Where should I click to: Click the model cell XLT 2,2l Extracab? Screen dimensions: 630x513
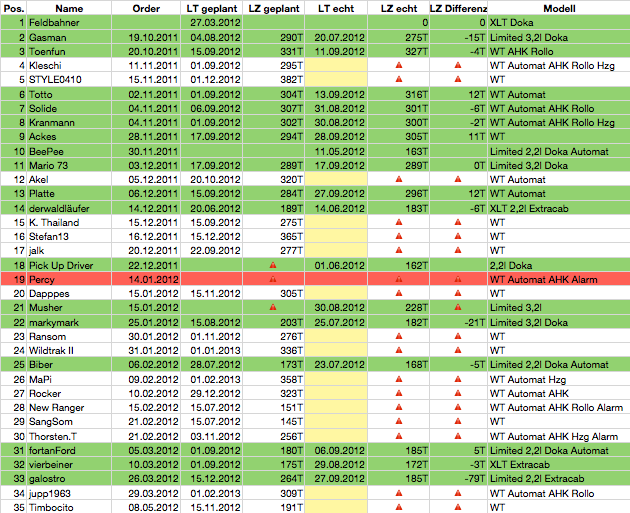pos(559,208)
